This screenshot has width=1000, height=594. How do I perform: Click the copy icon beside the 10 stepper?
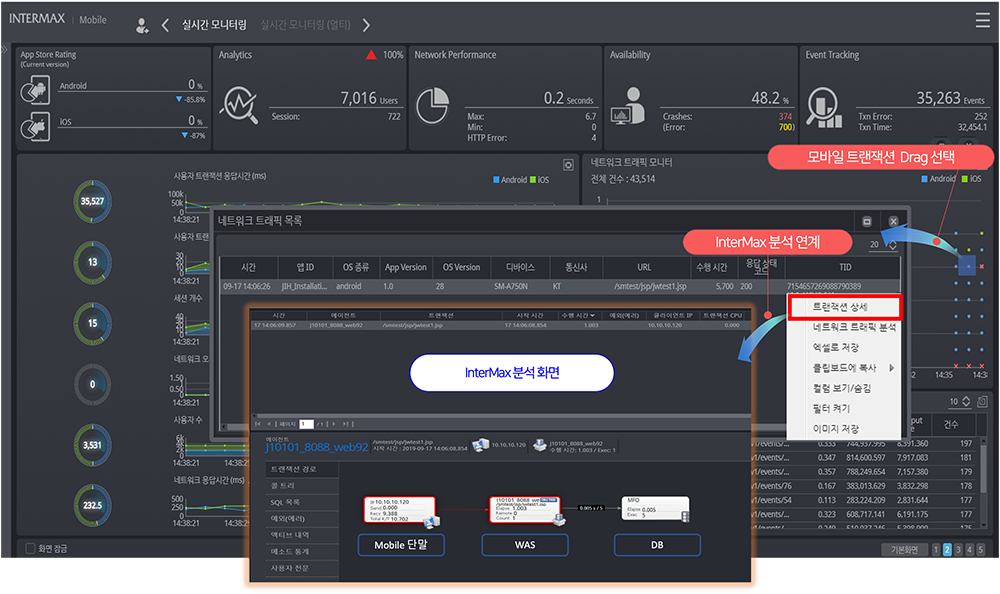982,401
